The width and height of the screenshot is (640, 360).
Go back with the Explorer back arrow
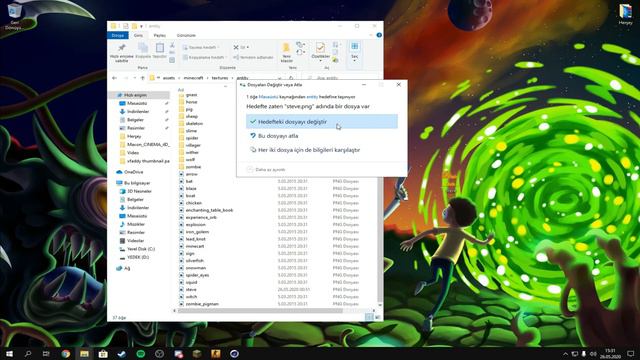[114, 78]
